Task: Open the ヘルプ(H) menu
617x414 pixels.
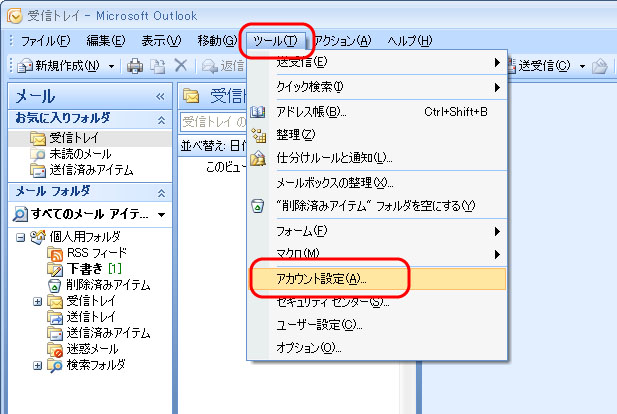Action: tap(410, 41)
